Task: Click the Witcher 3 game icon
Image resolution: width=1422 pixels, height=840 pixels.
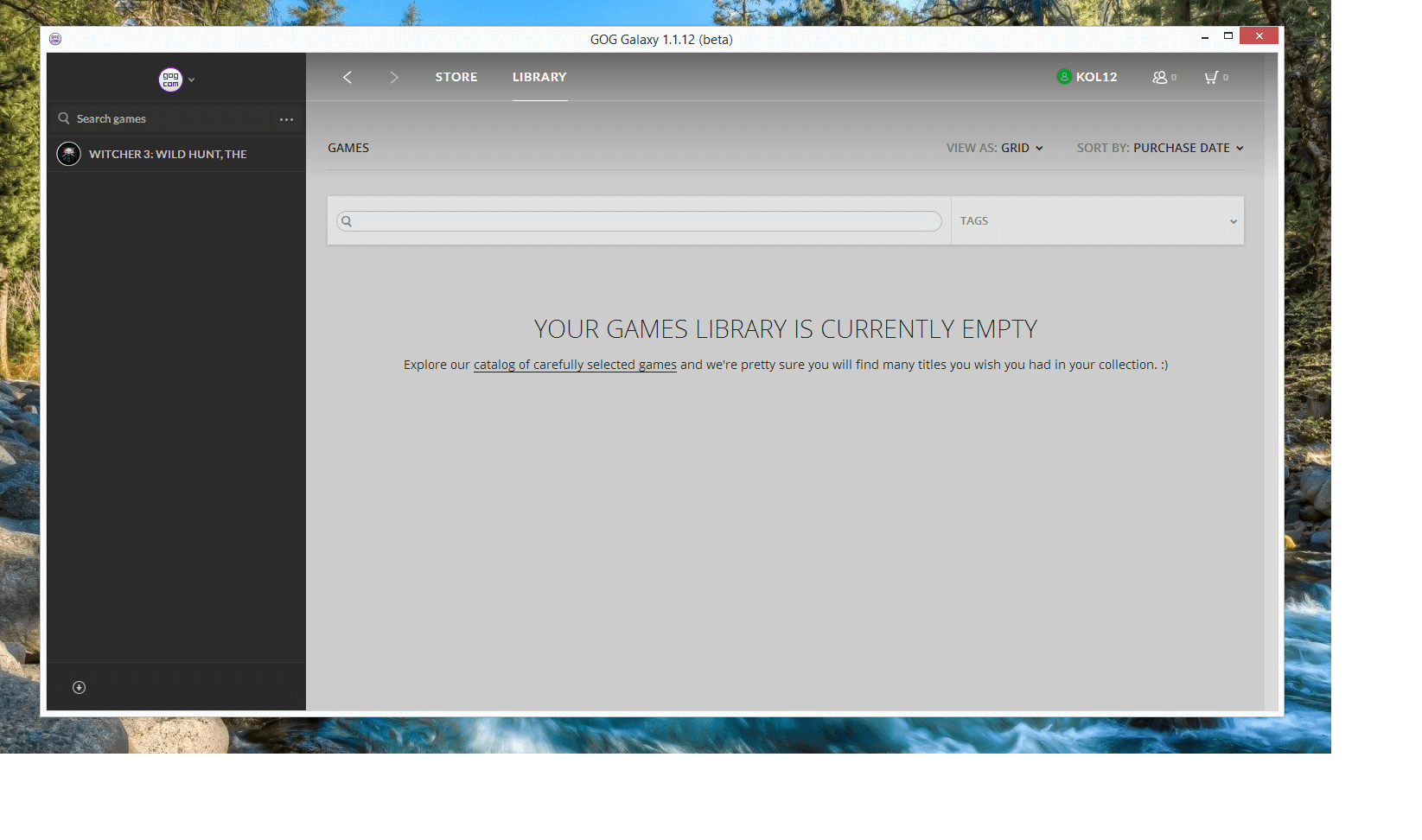Action: [68, 154]
